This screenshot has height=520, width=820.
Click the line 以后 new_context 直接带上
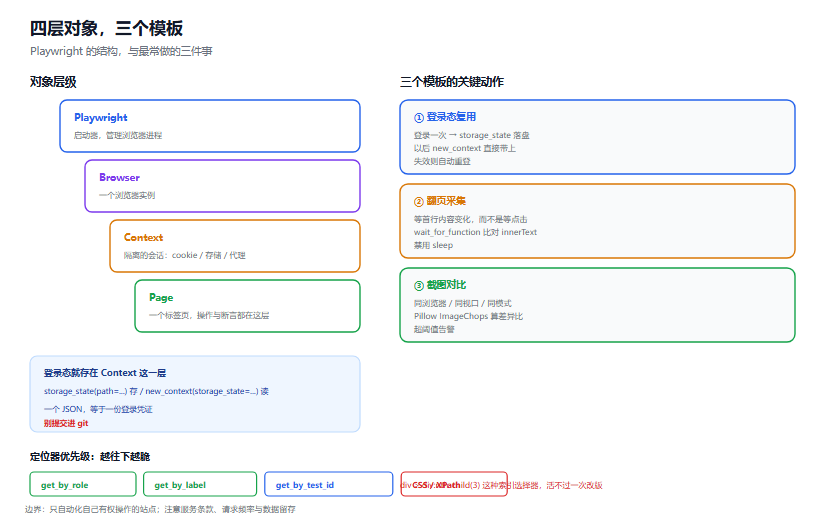(465, 149)
